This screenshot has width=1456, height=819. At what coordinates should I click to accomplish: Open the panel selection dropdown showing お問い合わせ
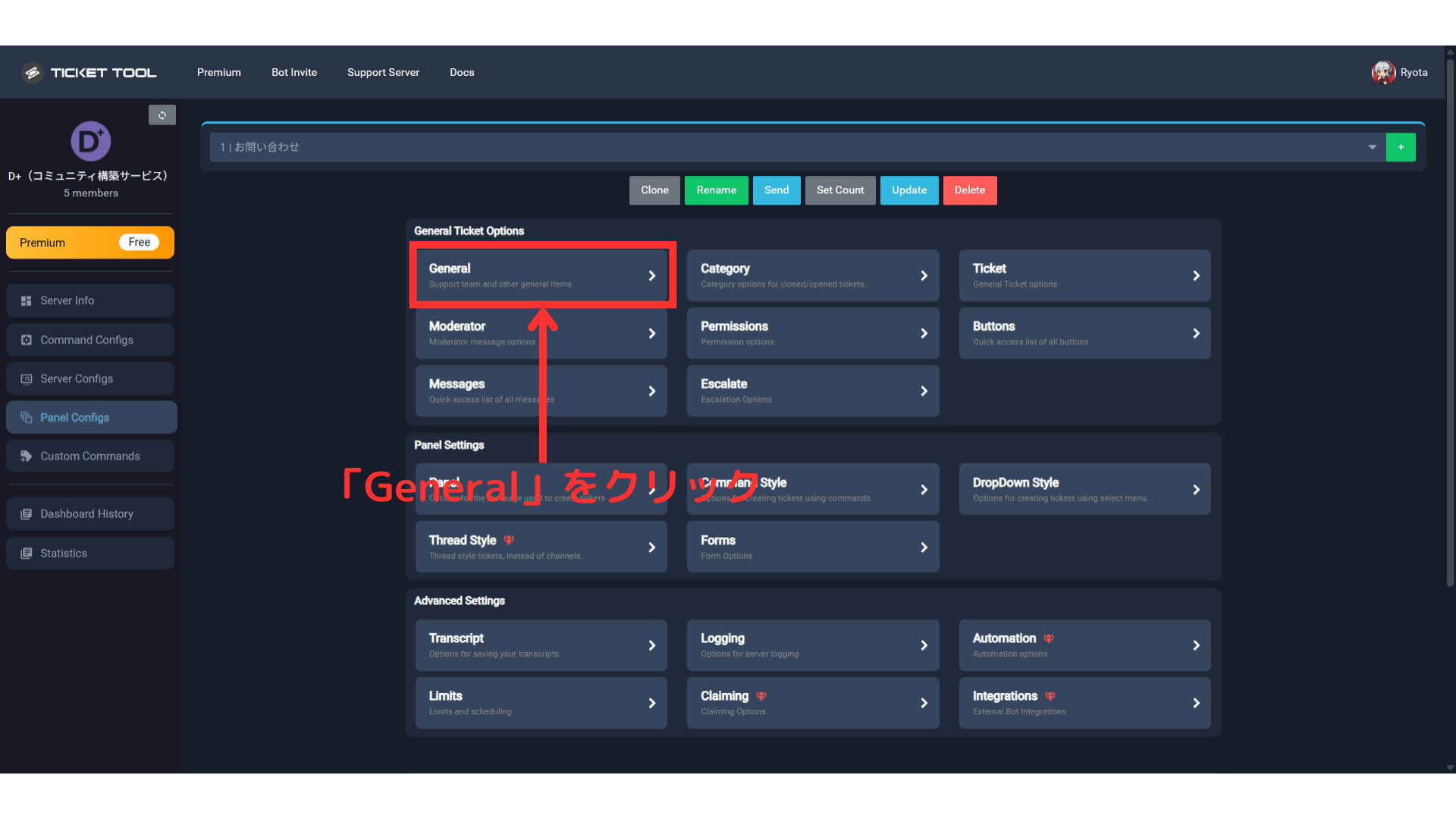tap(1373, 147)
